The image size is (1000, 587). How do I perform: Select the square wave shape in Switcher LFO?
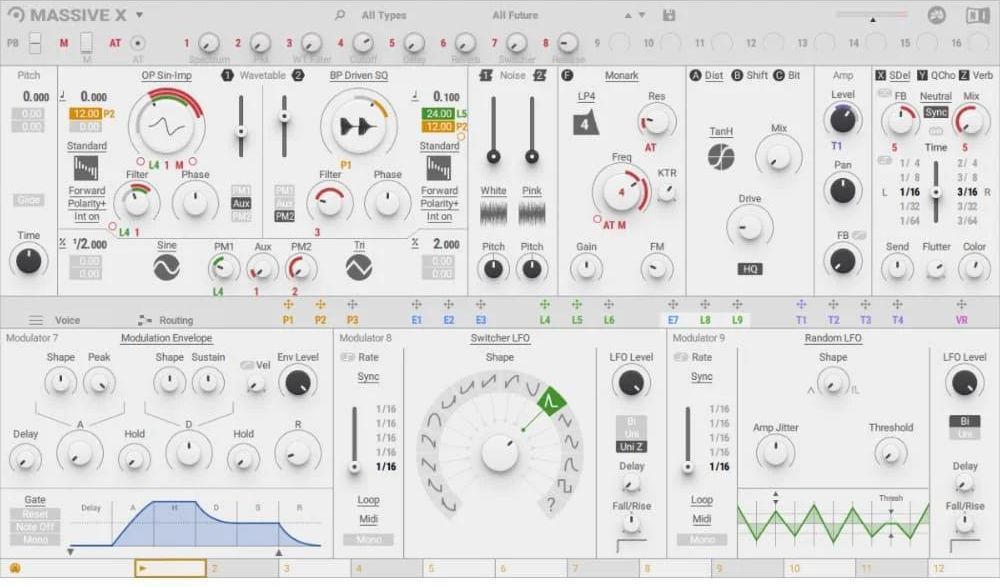(x=564, y=486)
